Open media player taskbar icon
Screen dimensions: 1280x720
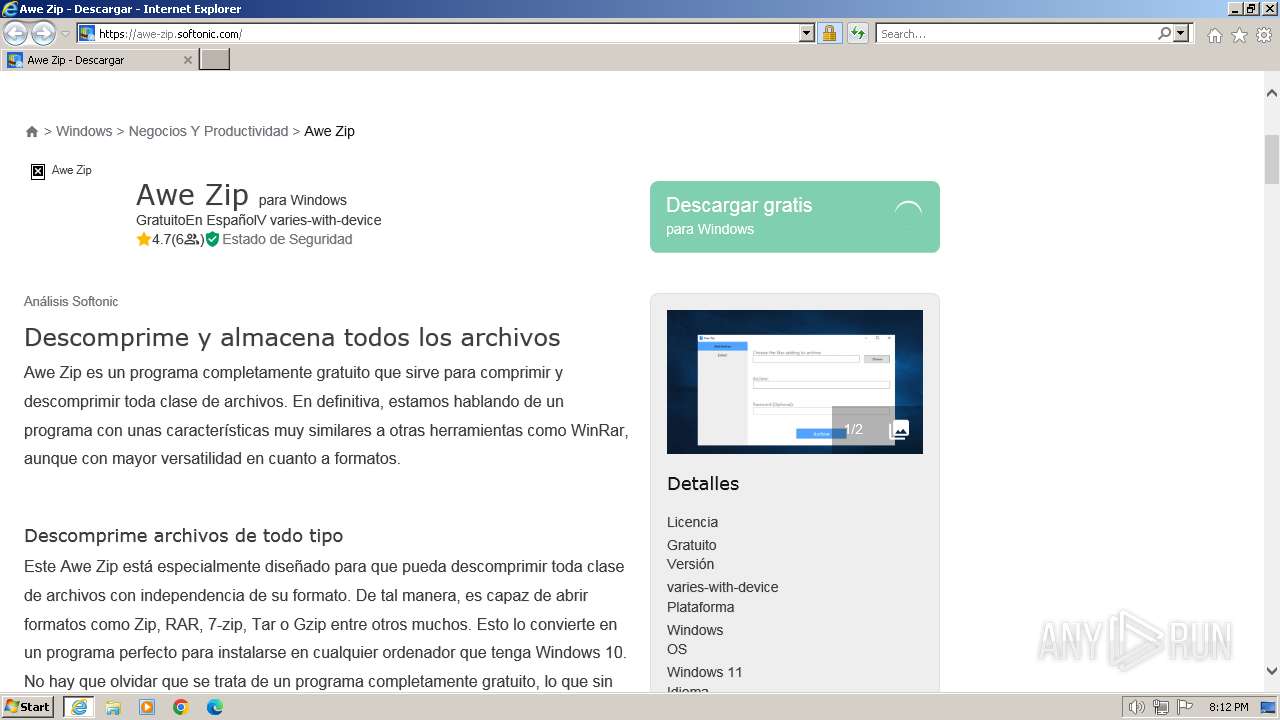click(147, 707)
